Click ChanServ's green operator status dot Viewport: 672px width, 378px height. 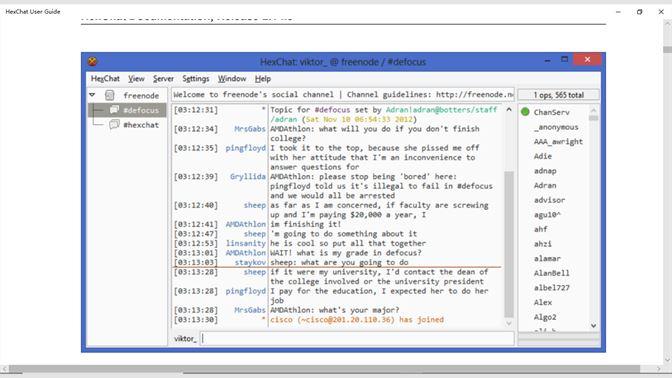tap(525, 112)
